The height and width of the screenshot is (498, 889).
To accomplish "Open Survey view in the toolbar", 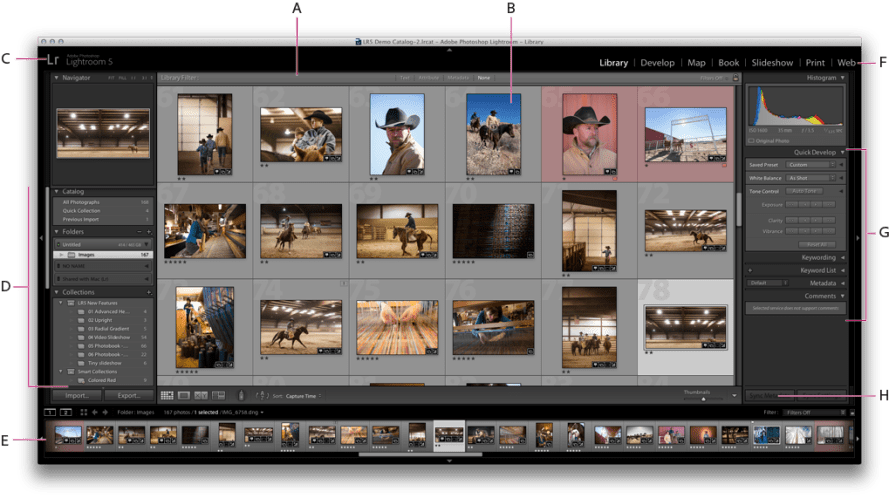I will coord(219,396).
